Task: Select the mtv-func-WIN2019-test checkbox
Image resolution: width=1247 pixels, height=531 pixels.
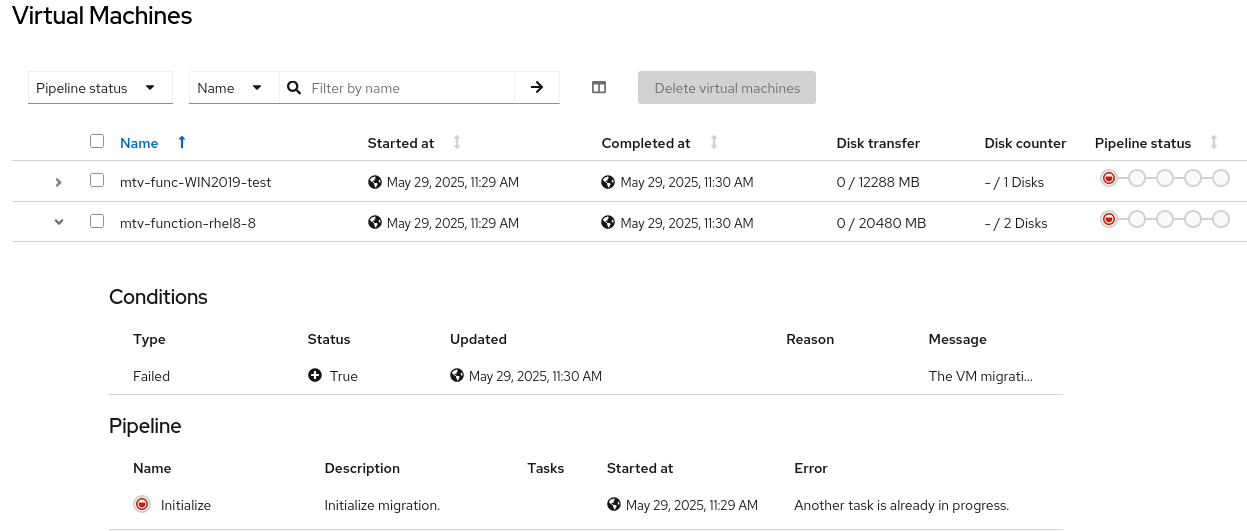Action: coord(97,181)
